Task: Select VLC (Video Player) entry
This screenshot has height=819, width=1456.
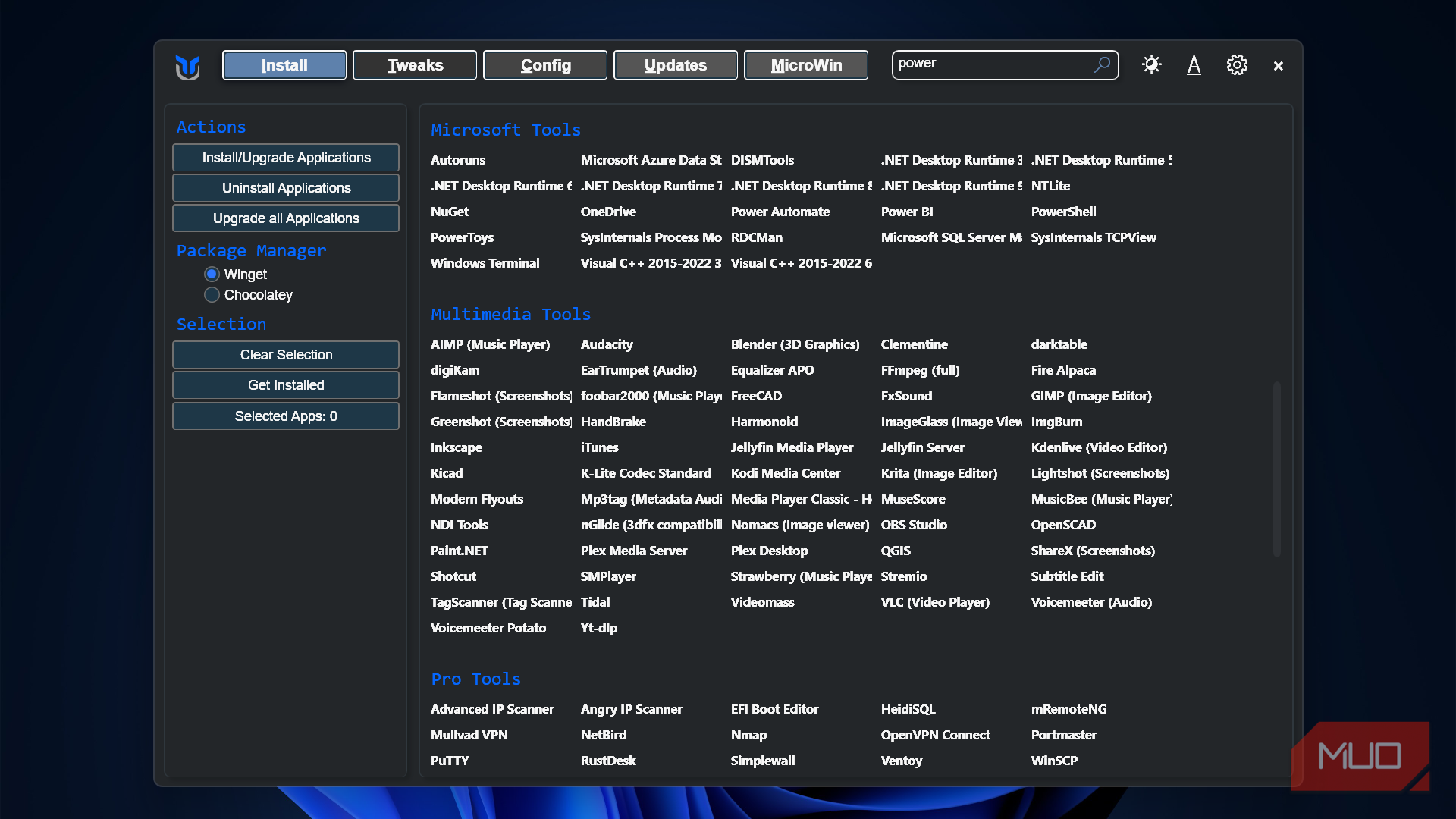Action: (x=935, y=602)
